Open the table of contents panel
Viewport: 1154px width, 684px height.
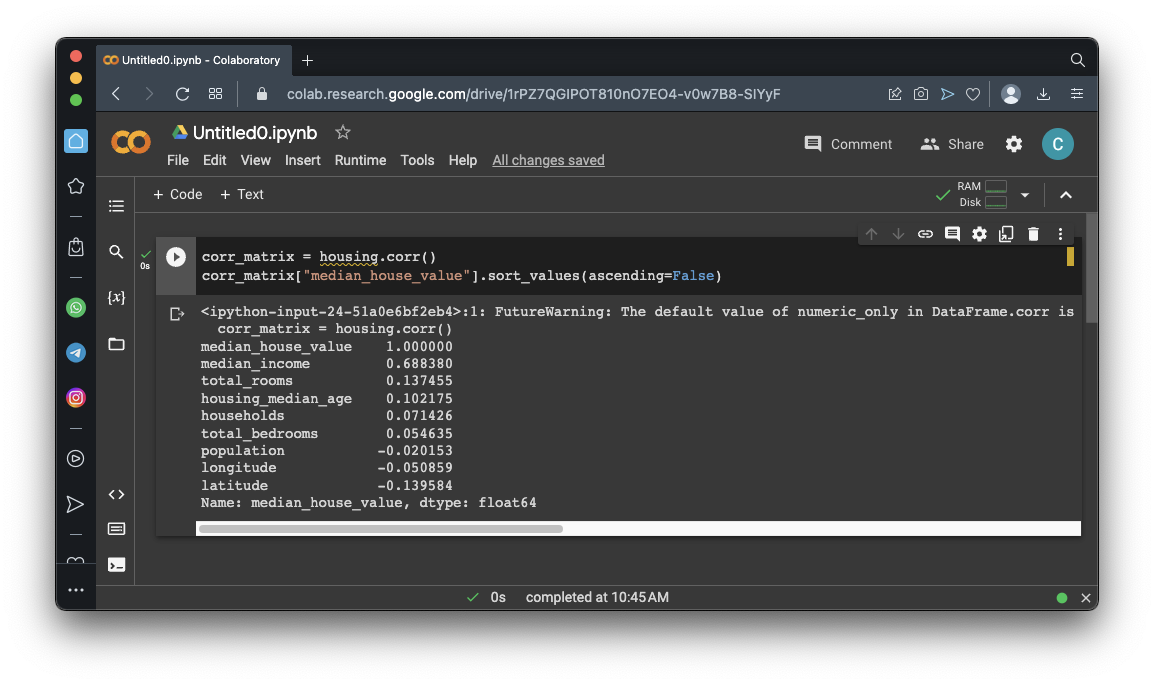[x=117, y=206]
